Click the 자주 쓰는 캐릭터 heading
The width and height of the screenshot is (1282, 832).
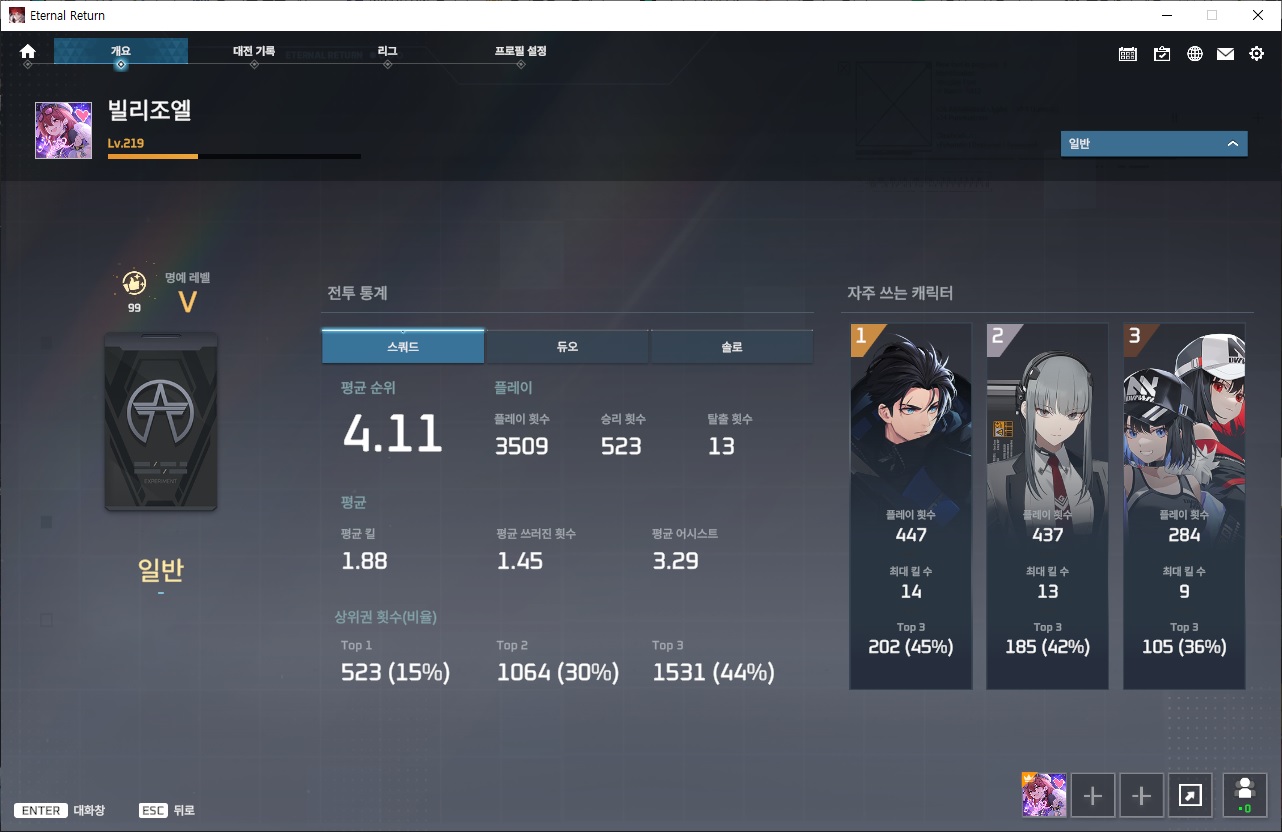pos(900,293)
